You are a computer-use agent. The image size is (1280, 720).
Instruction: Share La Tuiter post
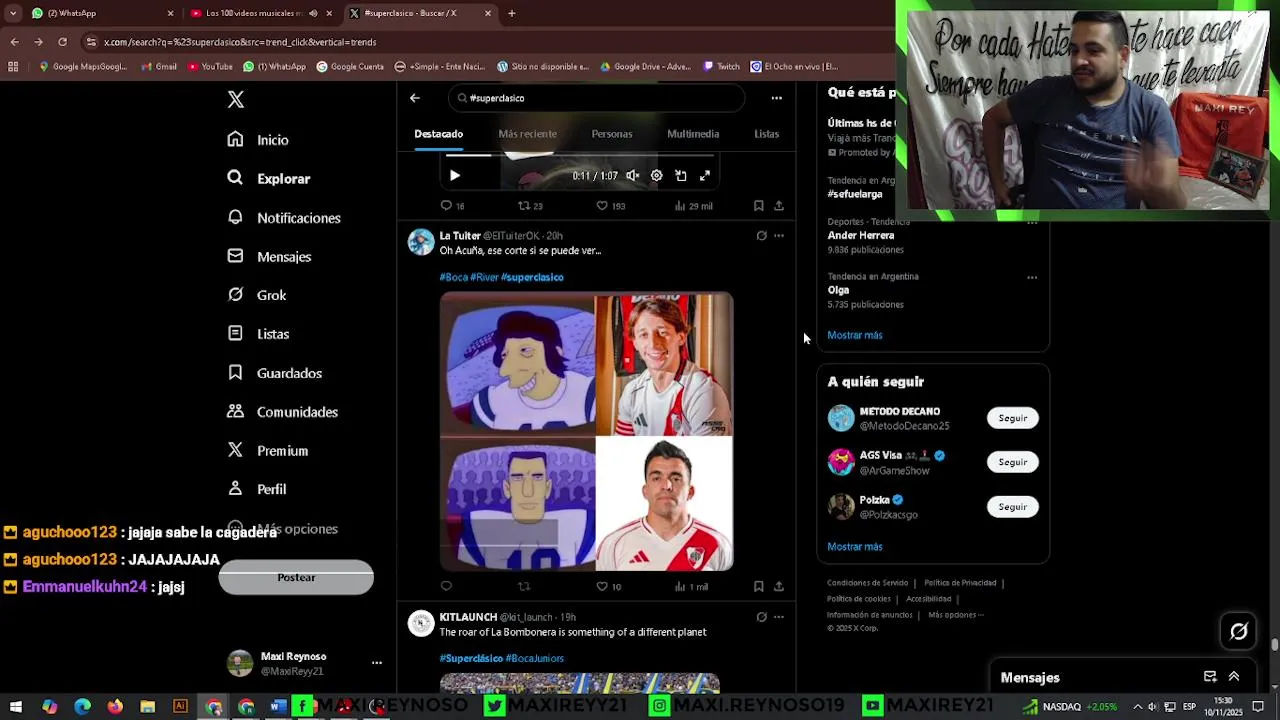click(x=779, y=587)
